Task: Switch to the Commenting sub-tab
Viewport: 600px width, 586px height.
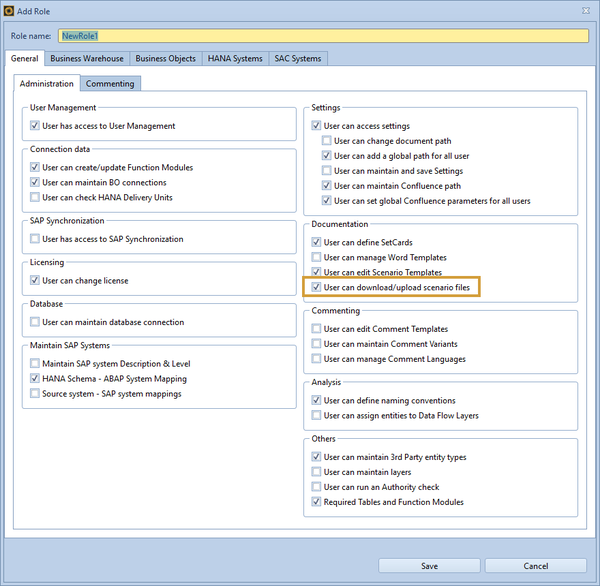Action: [x=110, y=84]
